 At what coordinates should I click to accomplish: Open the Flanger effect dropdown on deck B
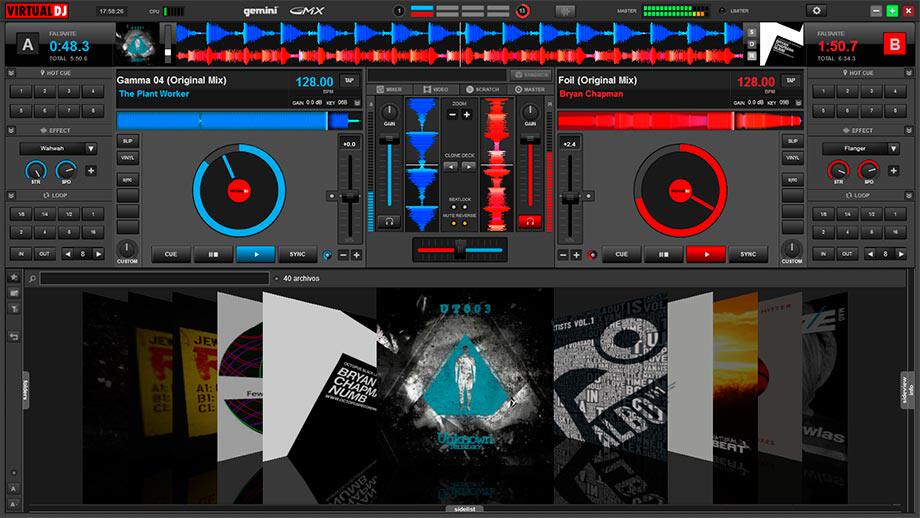coord(893,148)
